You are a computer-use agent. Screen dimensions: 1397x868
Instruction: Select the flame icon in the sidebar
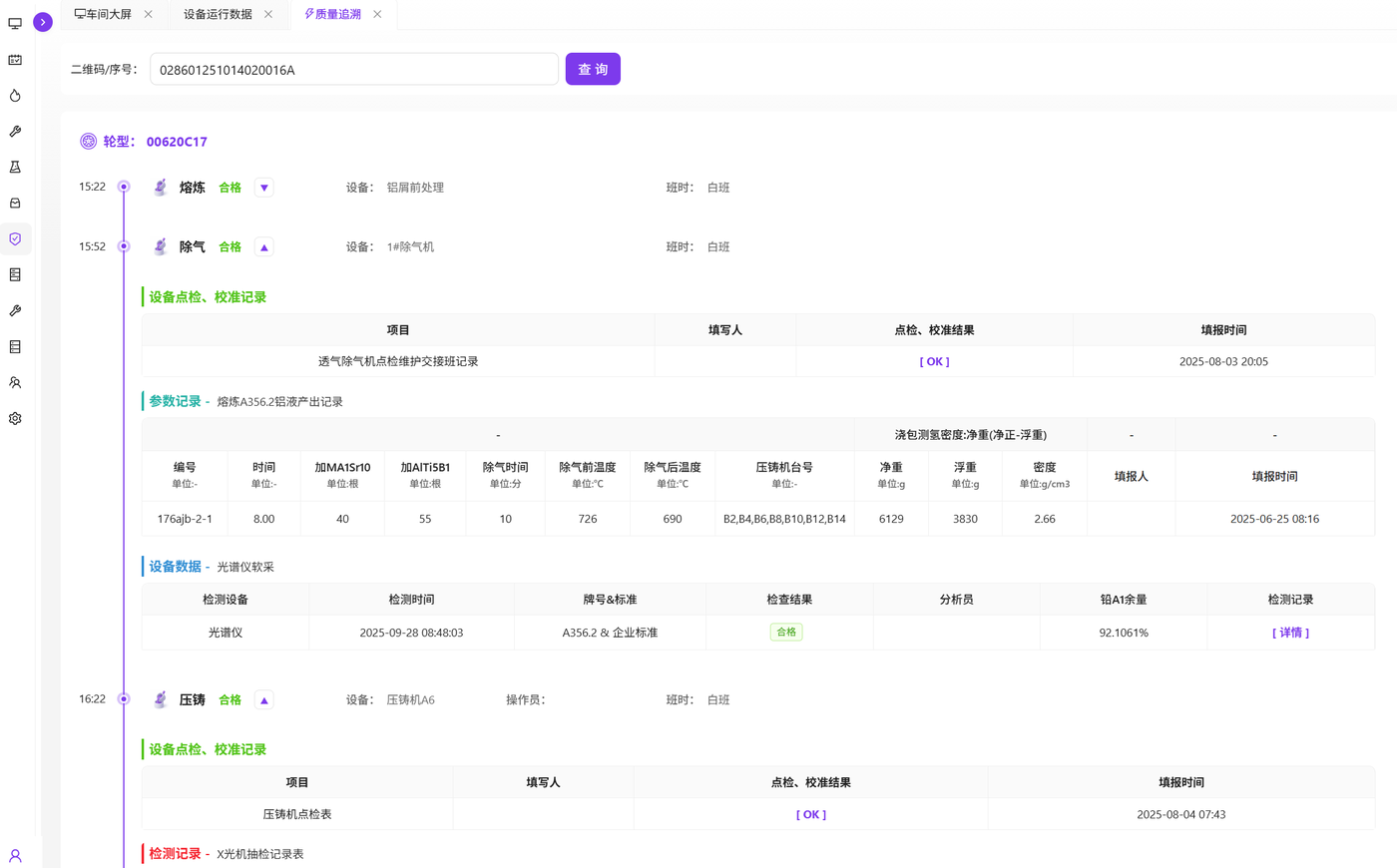point(15,96)
